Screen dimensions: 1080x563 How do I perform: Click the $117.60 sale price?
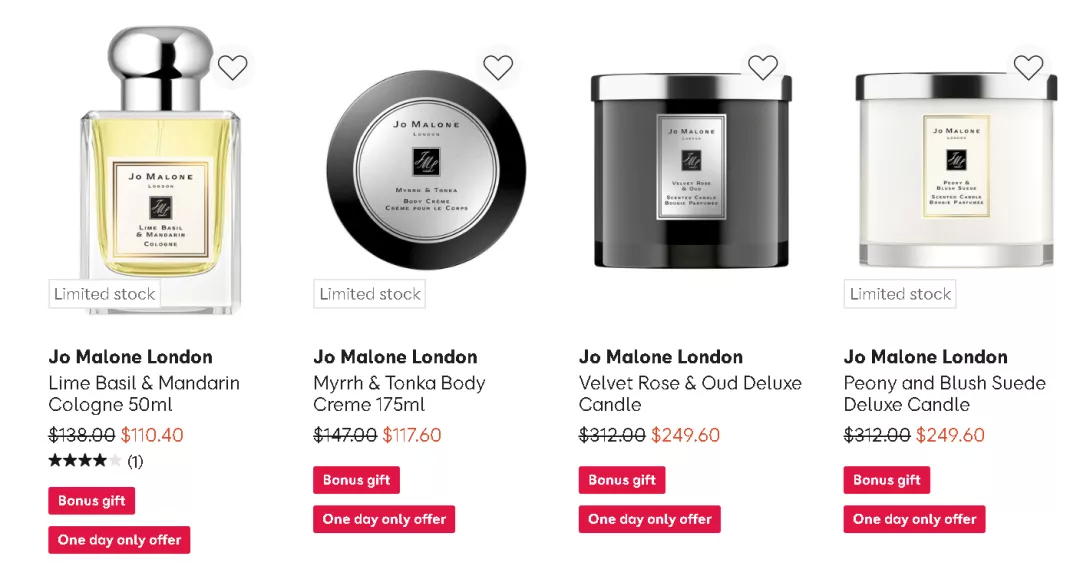(412, 436)
